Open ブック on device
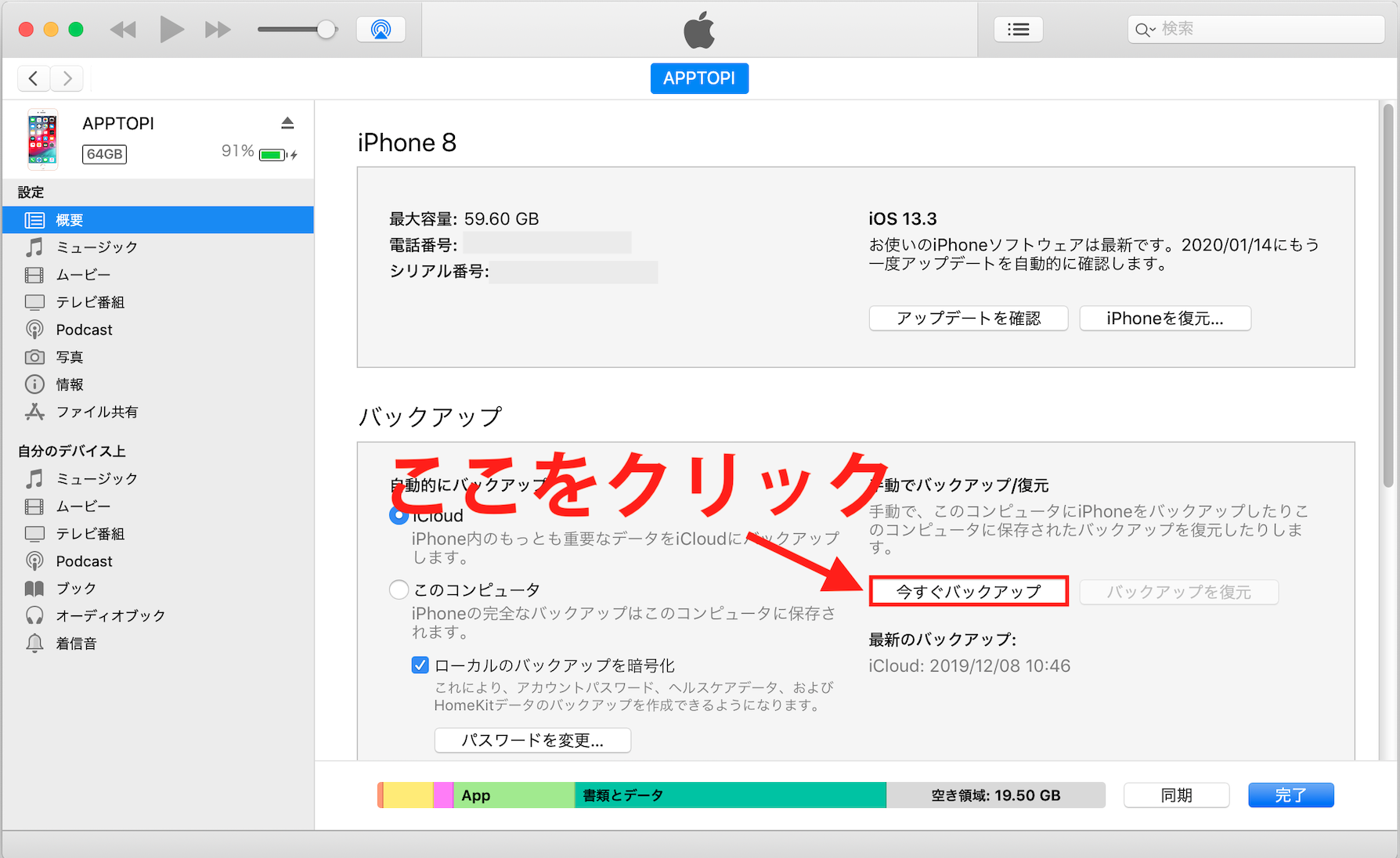This screenshot has height=858, width=1400. tap(157, 589)
